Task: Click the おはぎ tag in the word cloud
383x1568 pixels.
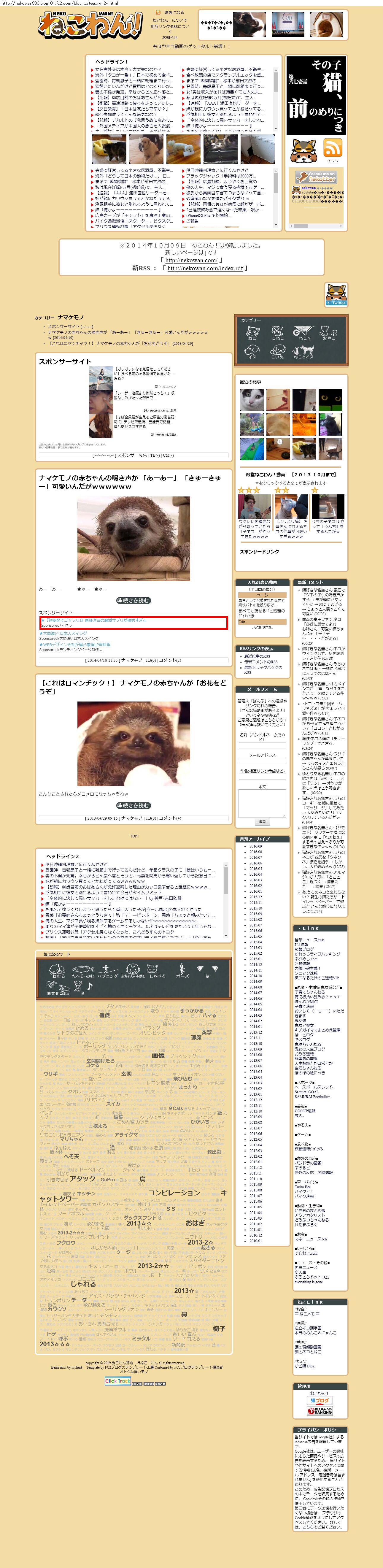Action: tap(196, 1222)
